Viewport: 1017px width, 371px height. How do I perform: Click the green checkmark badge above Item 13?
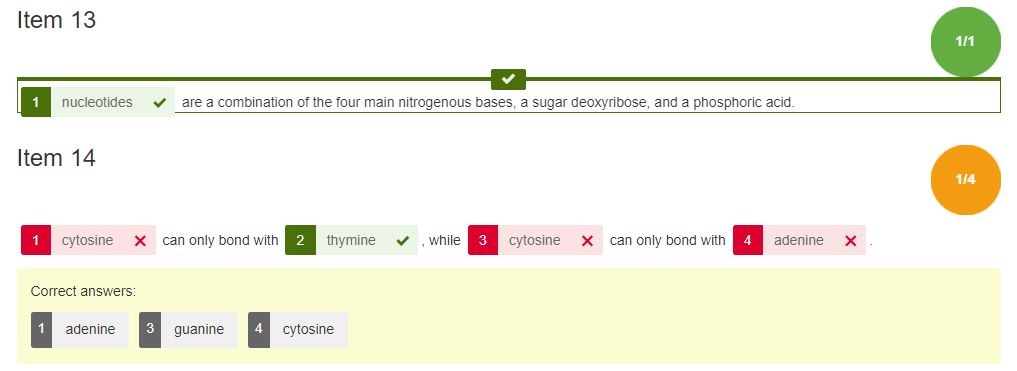click(508, 79)
